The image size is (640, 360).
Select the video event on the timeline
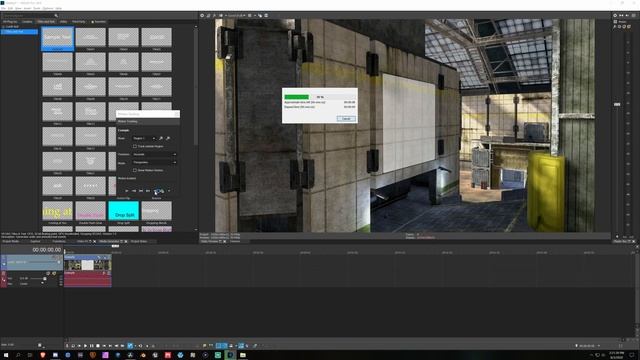(x=88, y=263)
